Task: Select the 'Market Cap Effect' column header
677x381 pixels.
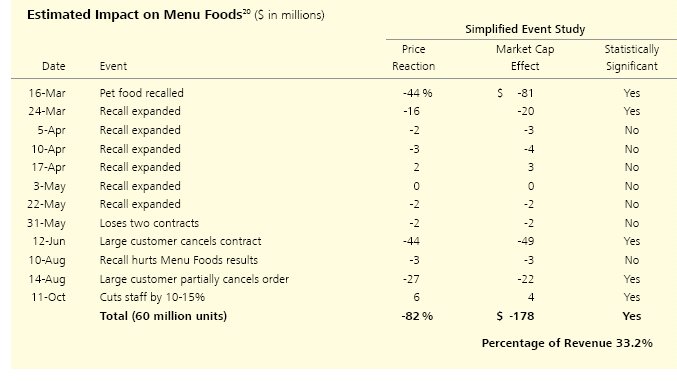Action: click(x=525, y=57)
